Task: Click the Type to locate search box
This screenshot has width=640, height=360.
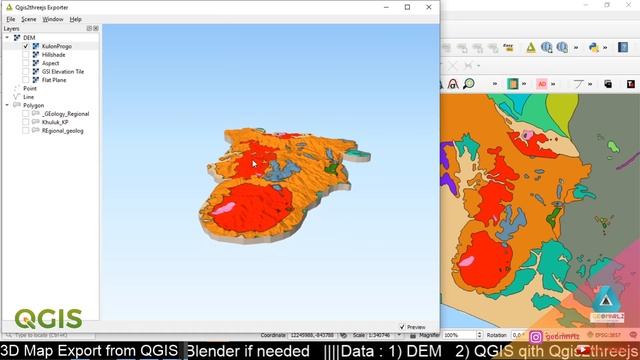Action: tap(49, 335)
